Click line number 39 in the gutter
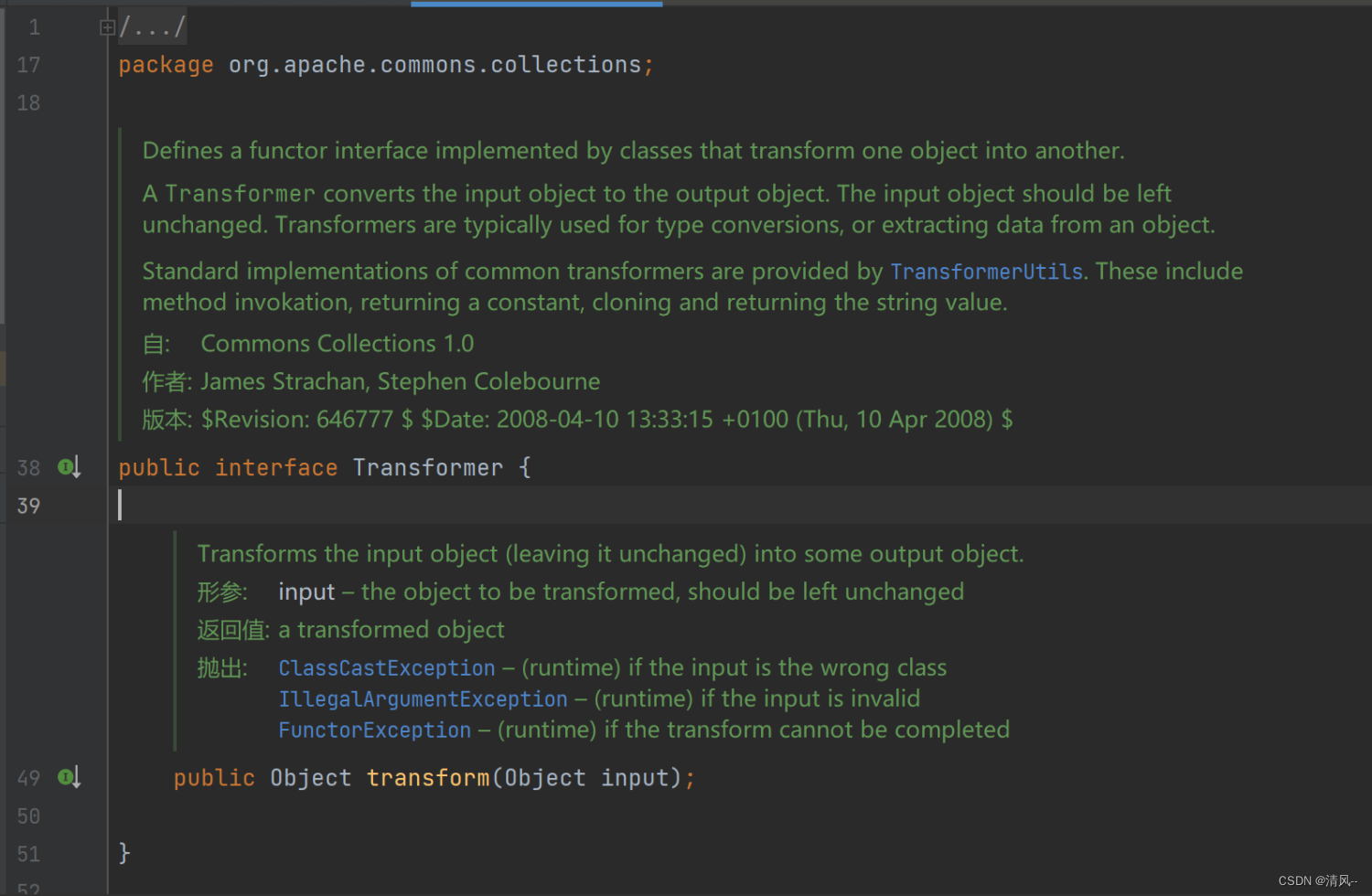Screen dimensions: 1372x896 click(28, 506)
